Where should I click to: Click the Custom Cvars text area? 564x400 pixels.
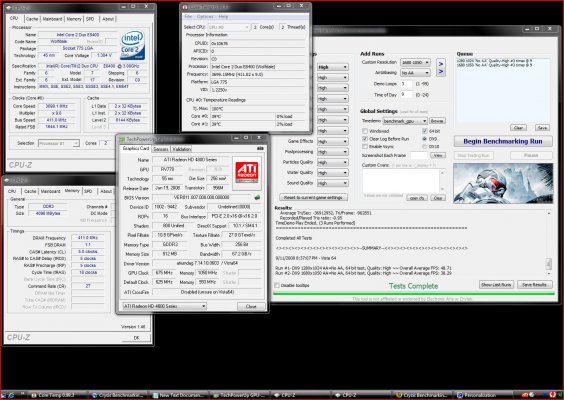coord(401,181)
